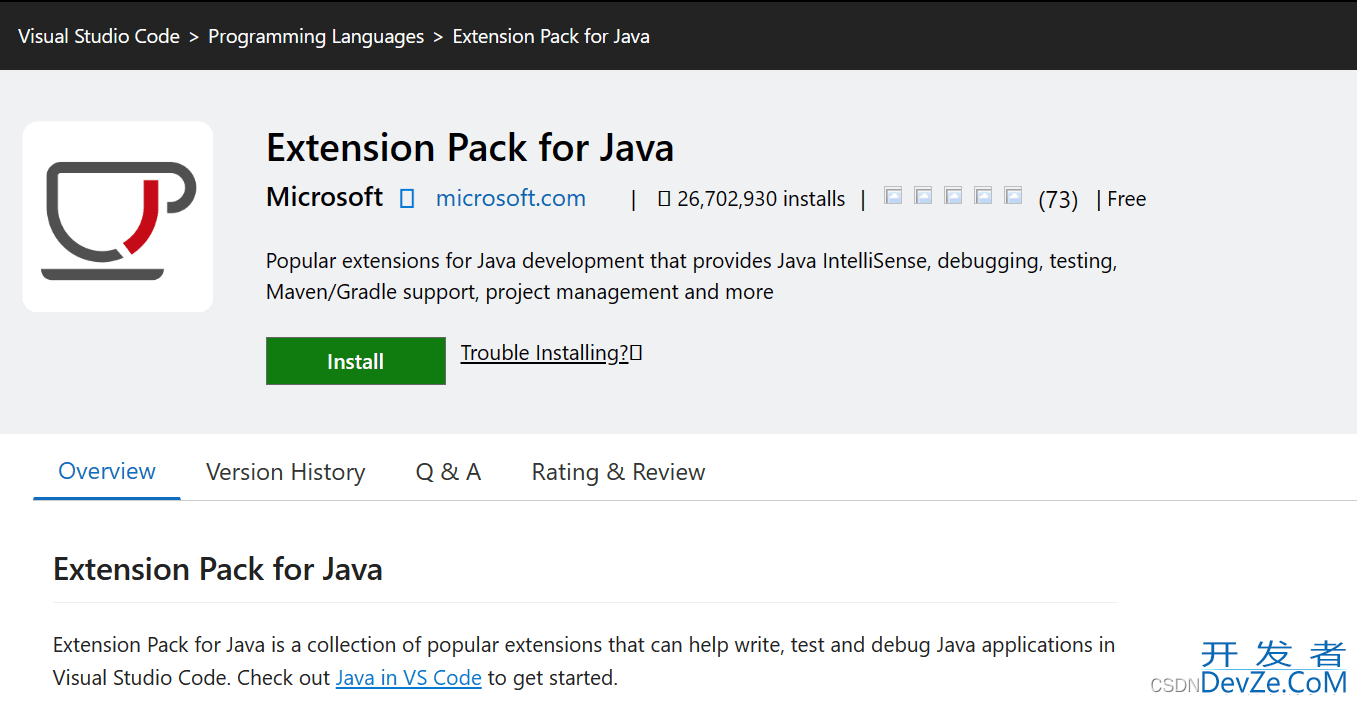This screenshot has width=1357, height=704.
Task: Click the 26,702,930 installs text
Action: pos(761,199)
